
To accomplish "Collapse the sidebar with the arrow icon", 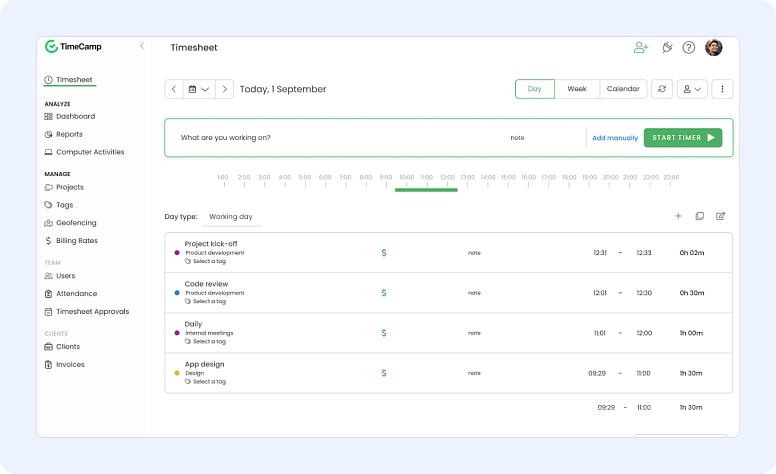I will point(142,46).
